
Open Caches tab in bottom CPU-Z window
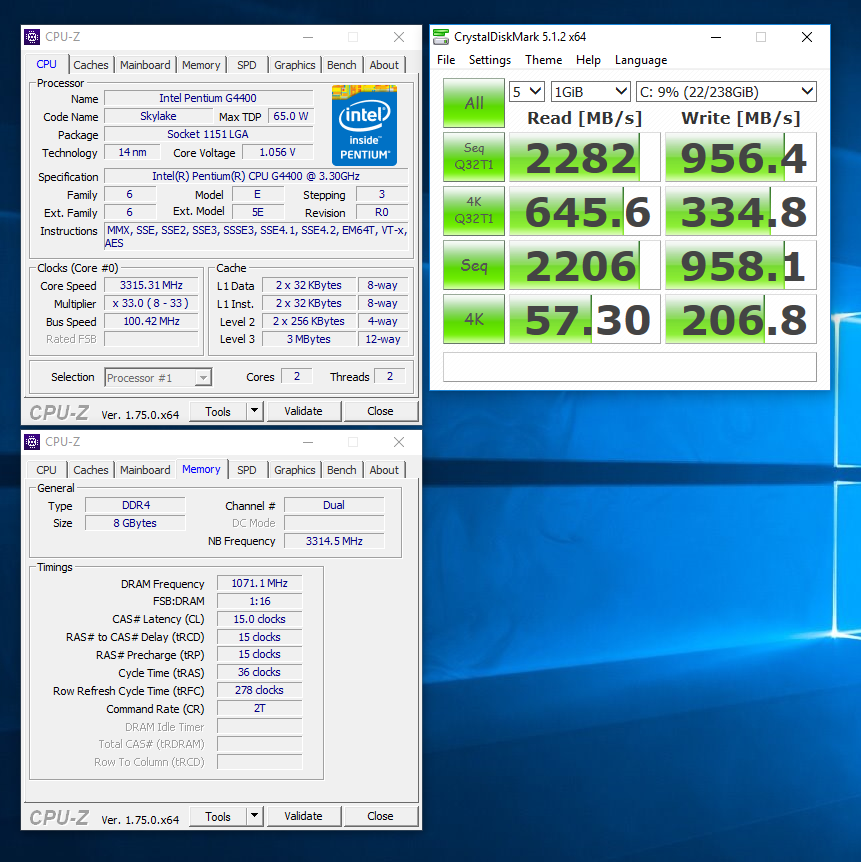(x=91, y=470)
